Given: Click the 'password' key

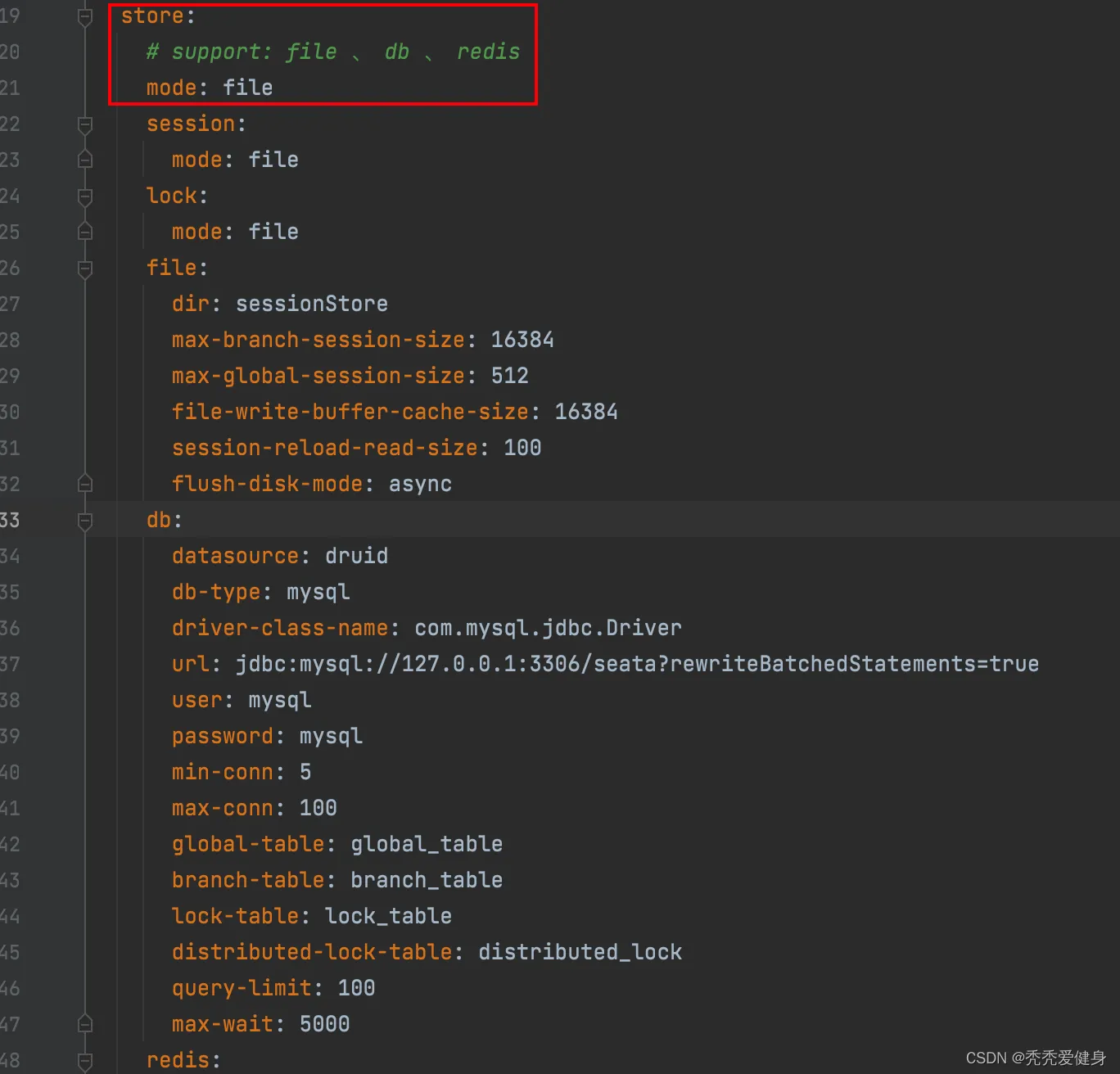Looking at the screenshot, I should coord(223,736).
